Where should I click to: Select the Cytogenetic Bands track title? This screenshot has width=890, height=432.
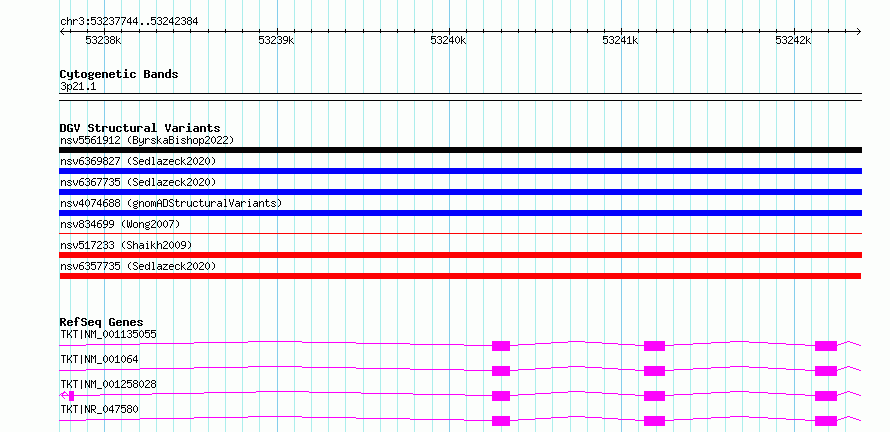119,74
